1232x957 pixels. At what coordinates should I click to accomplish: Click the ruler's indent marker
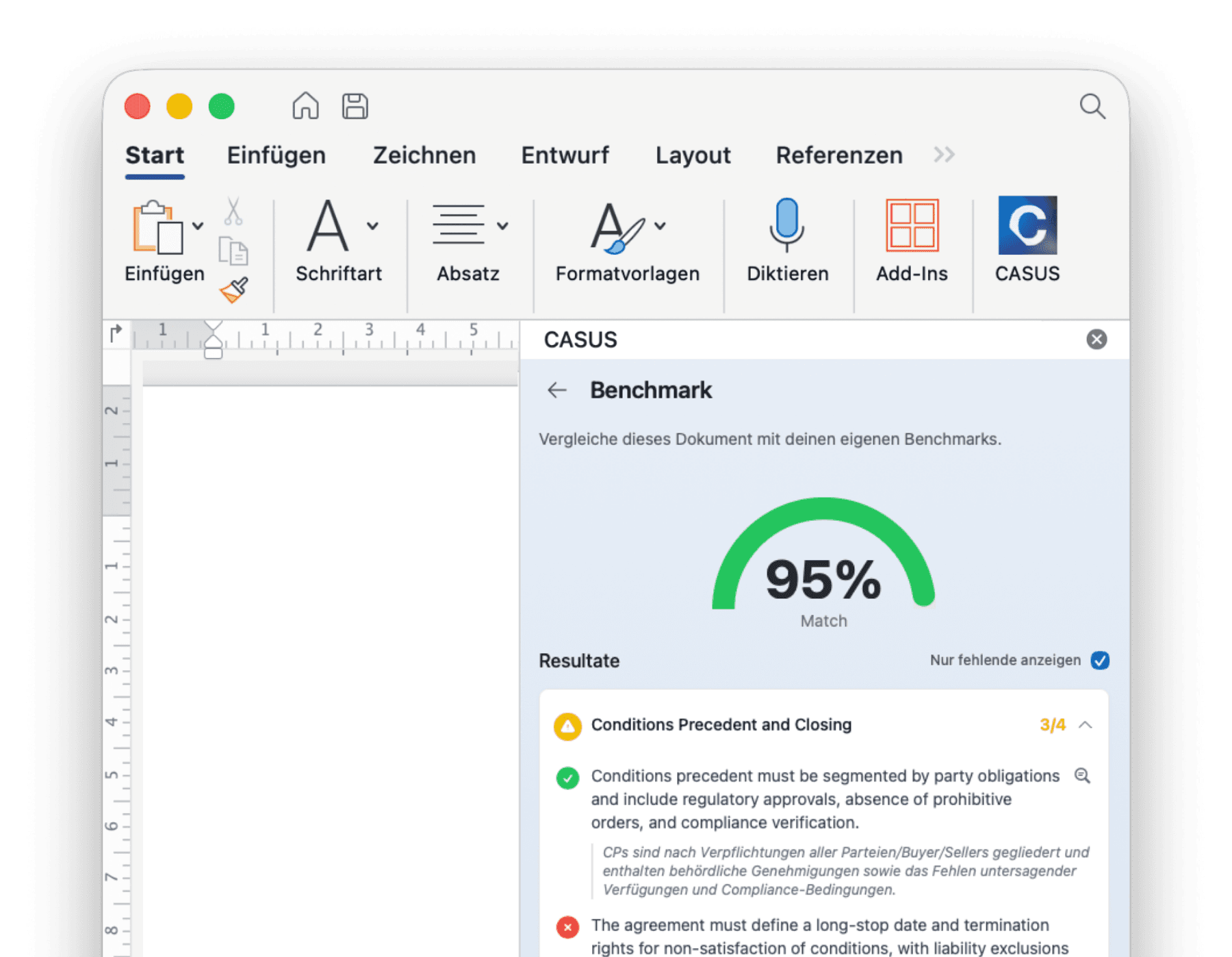pos(213,340)
